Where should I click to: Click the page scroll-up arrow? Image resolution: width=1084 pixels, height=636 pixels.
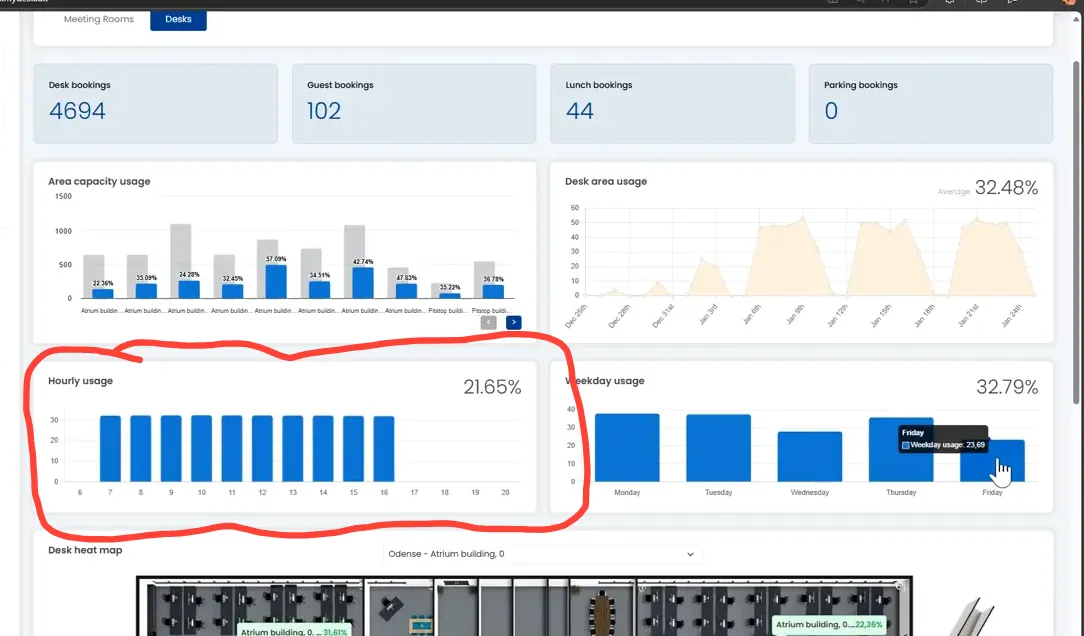pos(1076,21)
